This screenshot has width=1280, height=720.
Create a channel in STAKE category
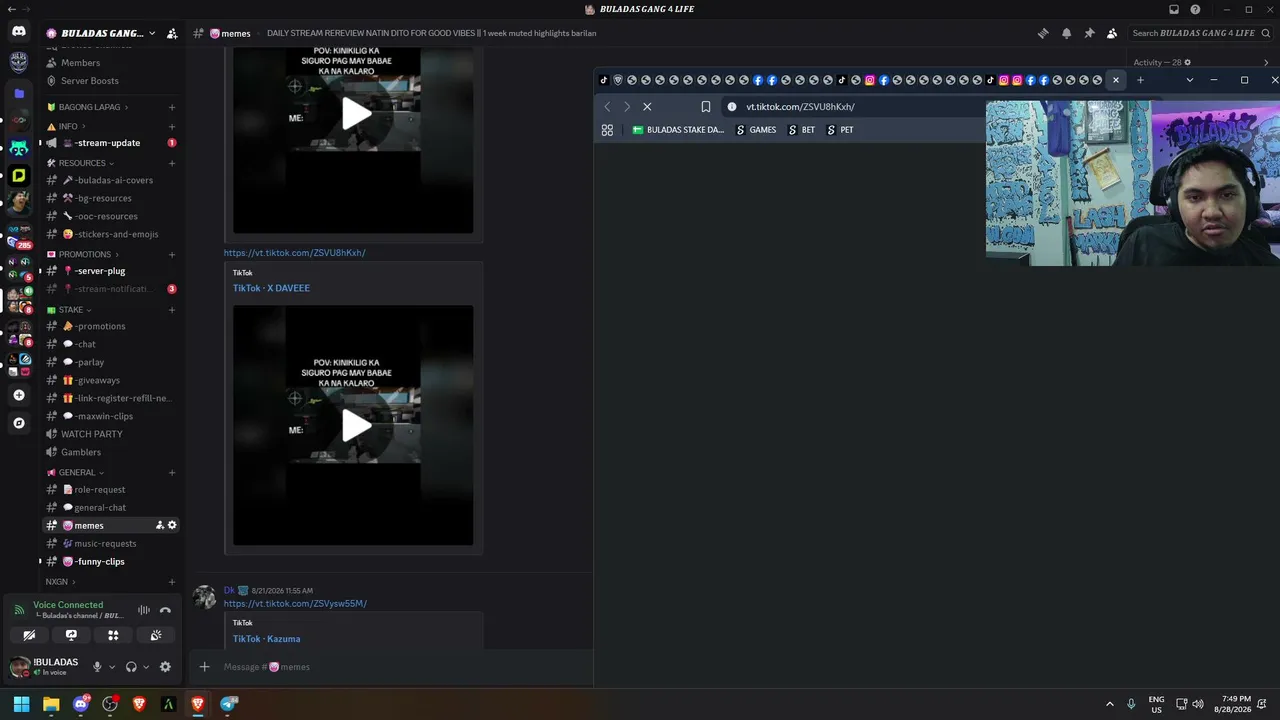(x=172, y=310)
